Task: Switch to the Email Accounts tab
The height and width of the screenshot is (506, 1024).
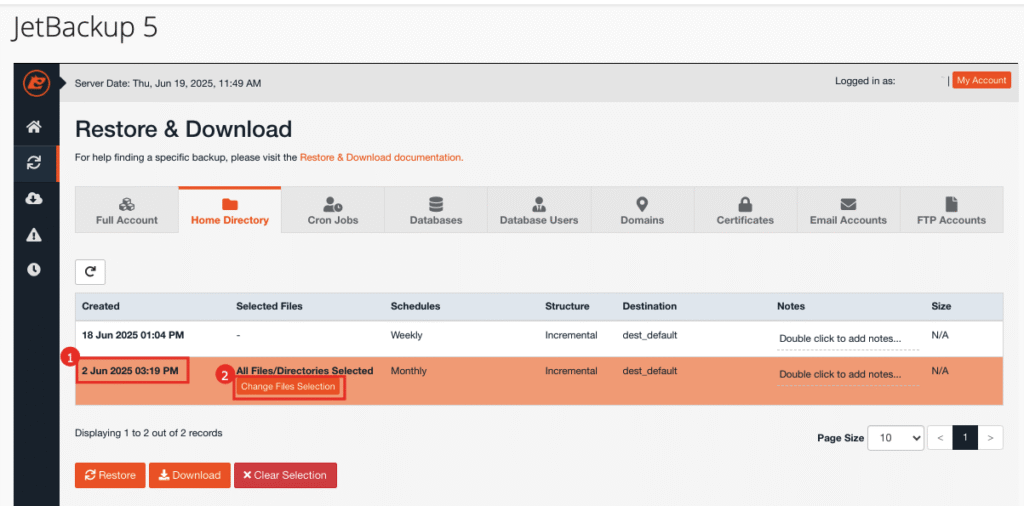Action: point(848,210)
